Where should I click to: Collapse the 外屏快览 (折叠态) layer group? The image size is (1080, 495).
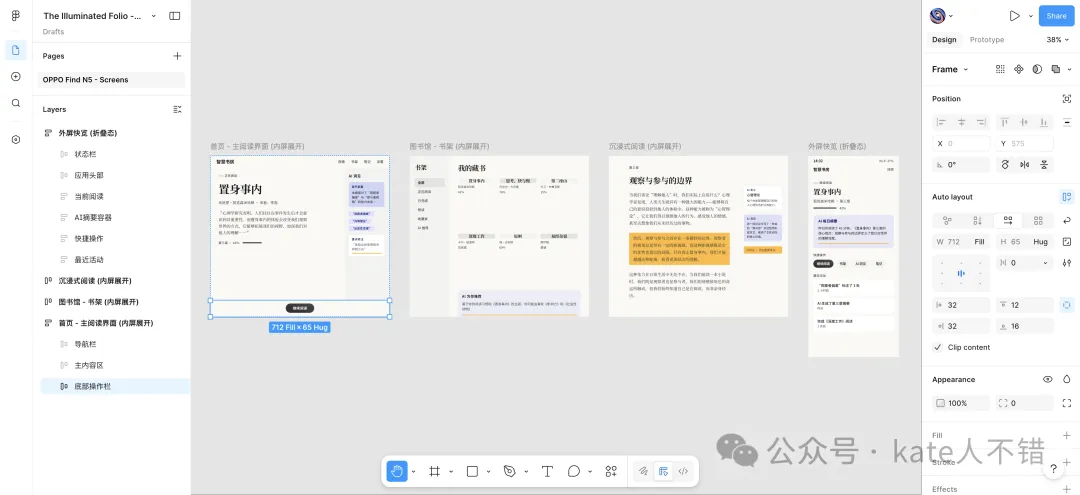coord(48,133)
